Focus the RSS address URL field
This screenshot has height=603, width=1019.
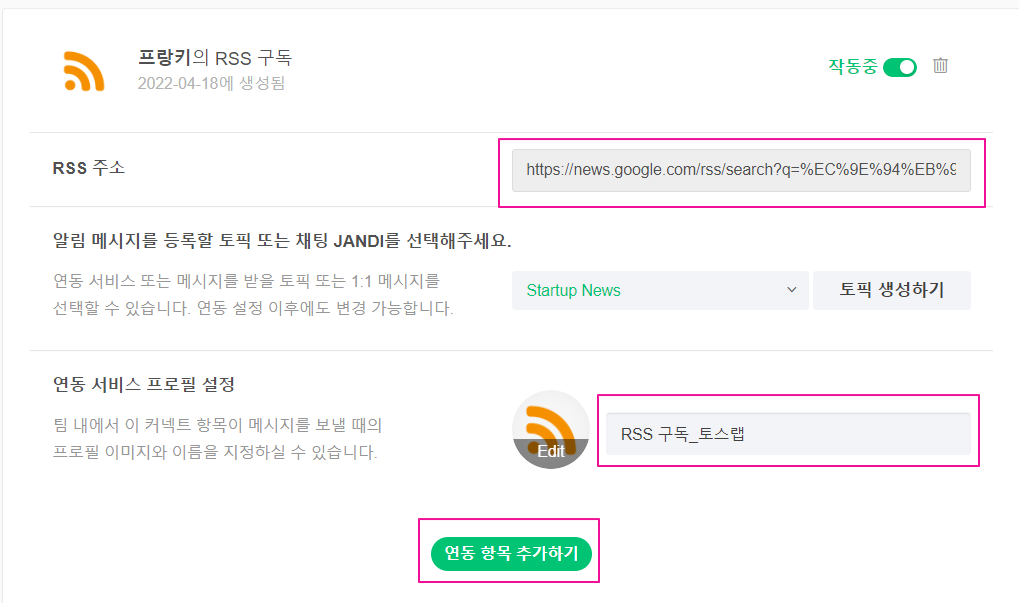740,170
